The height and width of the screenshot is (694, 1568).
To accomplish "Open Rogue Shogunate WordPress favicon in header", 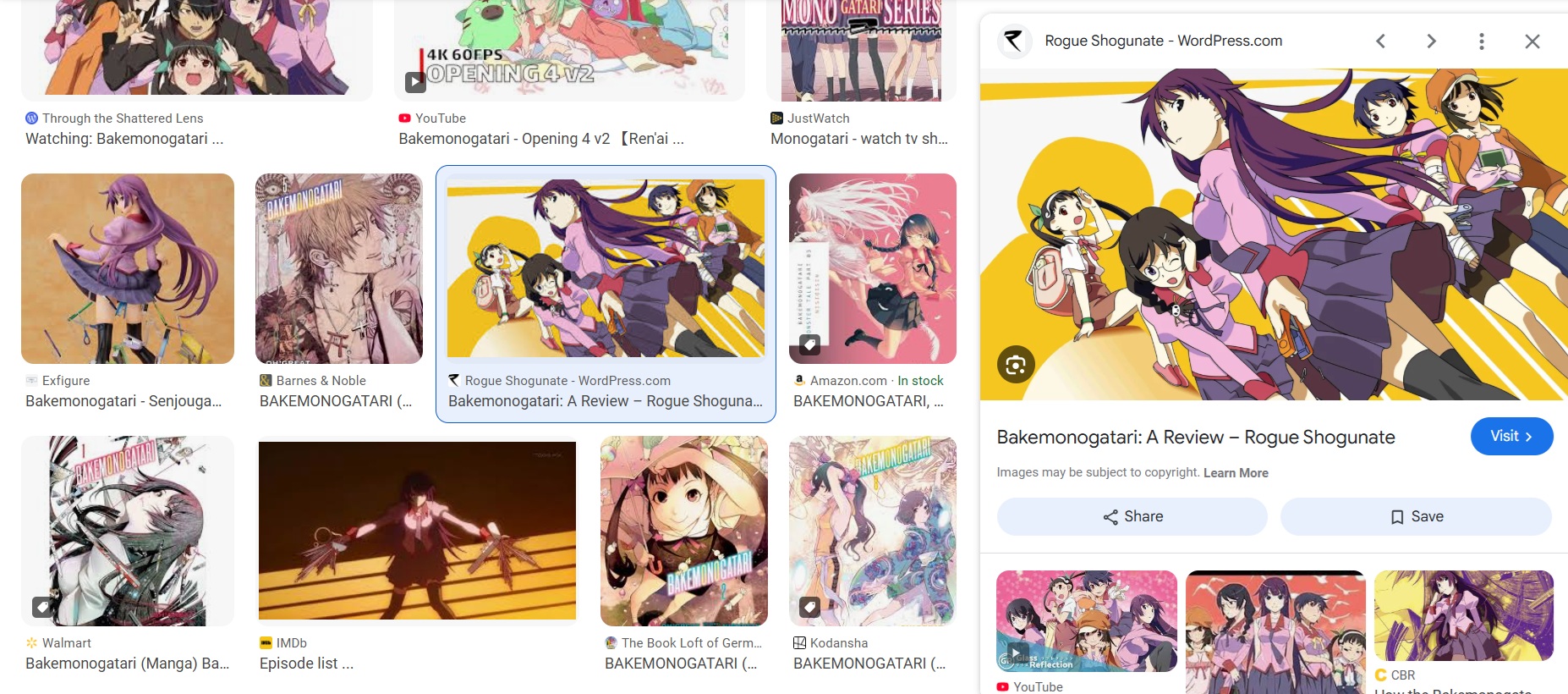I will point(1014,41).
